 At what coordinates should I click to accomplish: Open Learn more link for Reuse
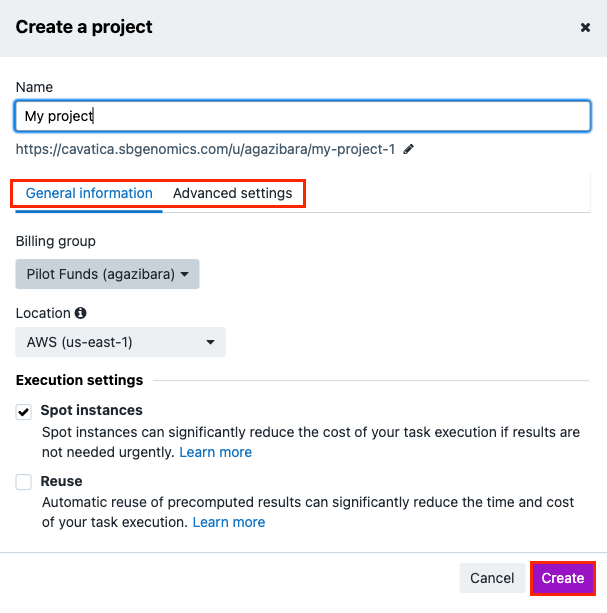click(229, 522)
